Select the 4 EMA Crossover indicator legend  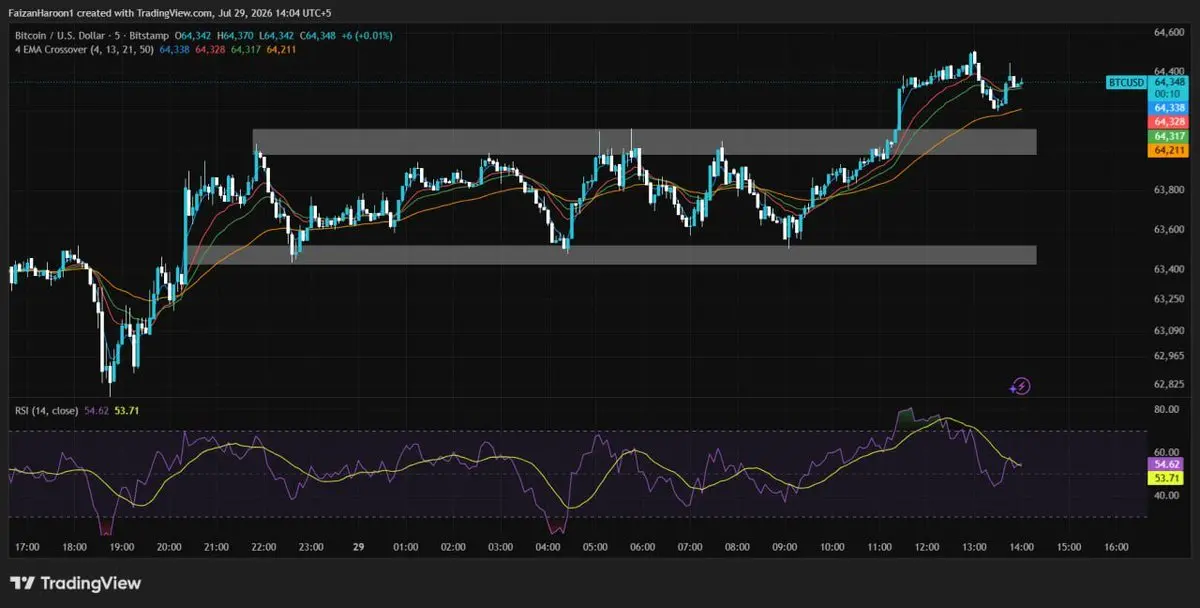84,49
